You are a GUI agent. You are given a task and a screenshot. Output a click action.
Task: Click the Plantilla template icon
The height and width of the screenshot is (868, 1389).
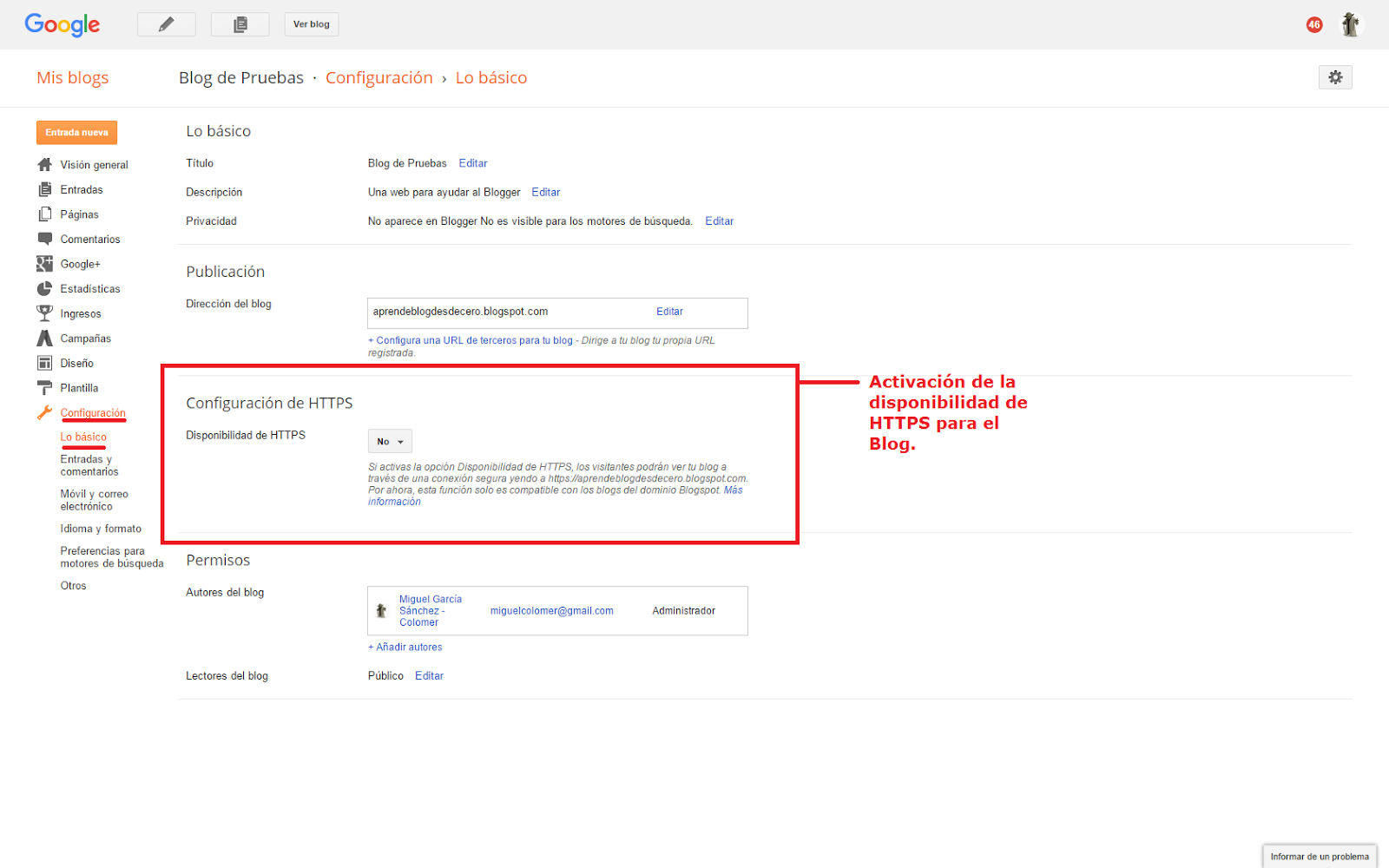click(45, 388)
